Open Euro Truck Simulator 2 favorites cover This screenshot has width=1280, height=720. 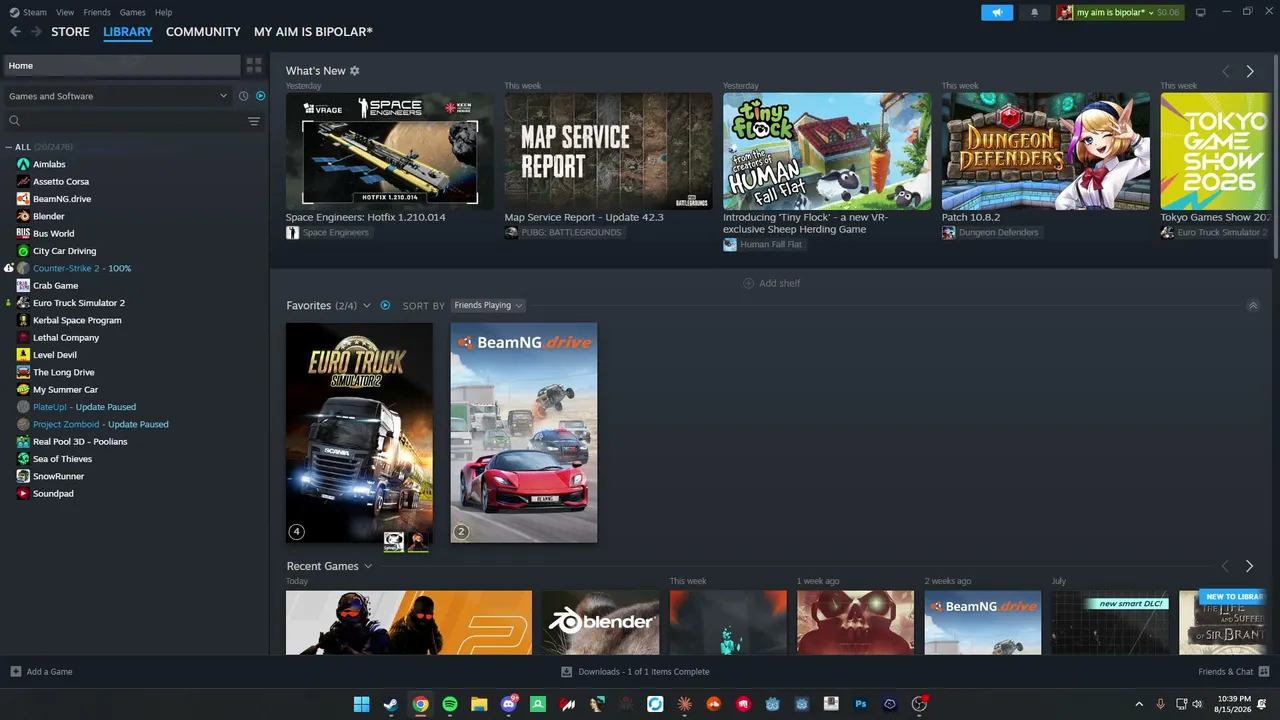pyautogui.click(x=359, y=432)
